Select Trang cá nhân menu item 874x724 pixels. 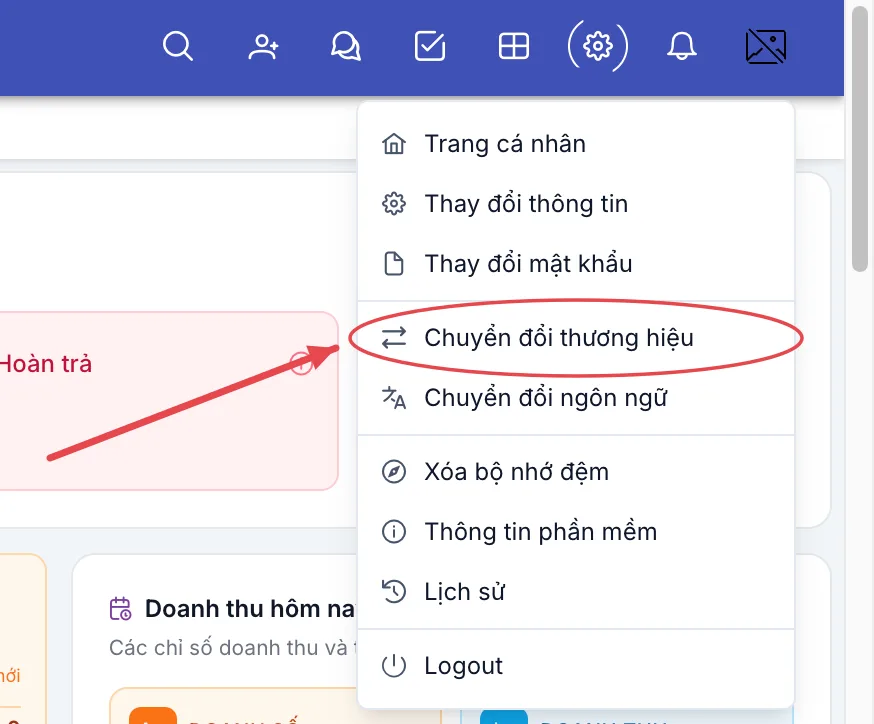point(576,144)
